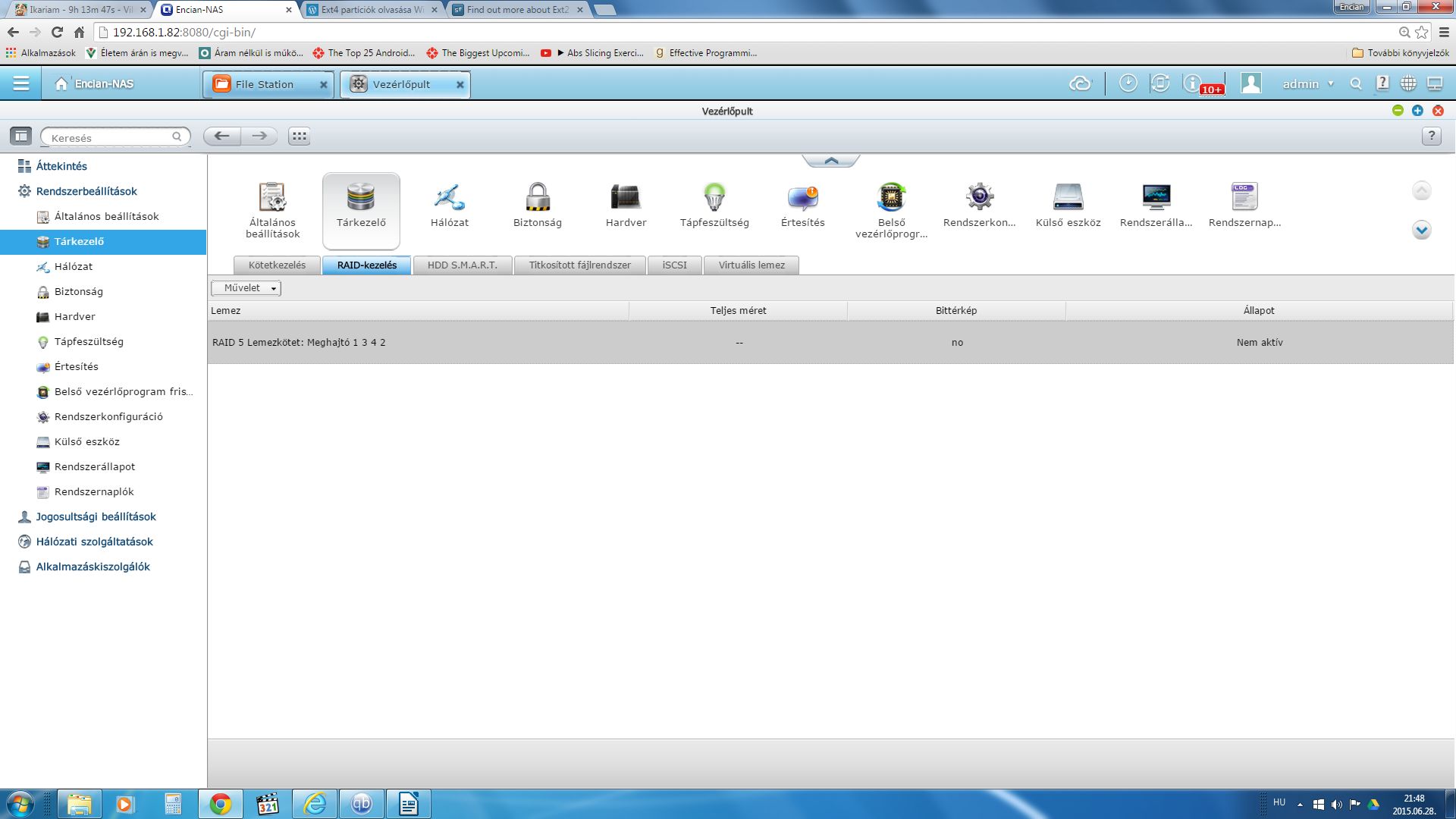Open the Hardver icon in top panel
The image size is (1456, 819).
coord(626,198)
